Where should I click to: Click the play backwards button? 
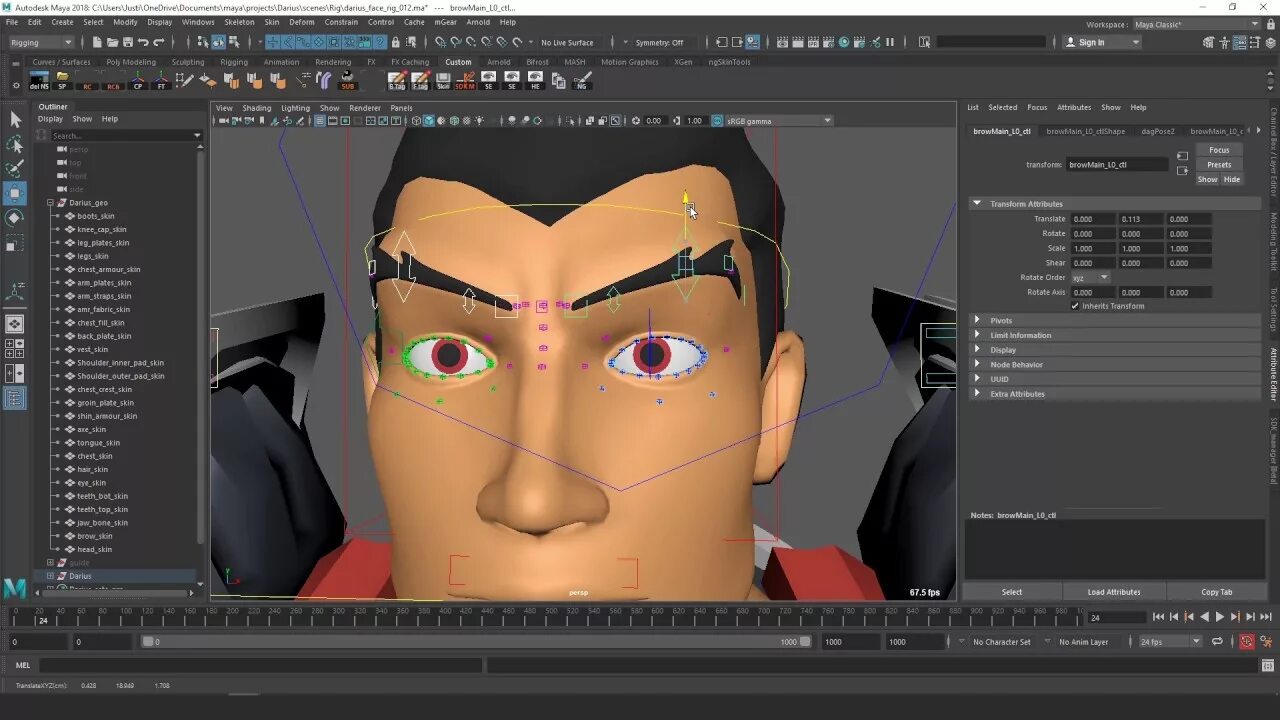[x=1204, y=617]
